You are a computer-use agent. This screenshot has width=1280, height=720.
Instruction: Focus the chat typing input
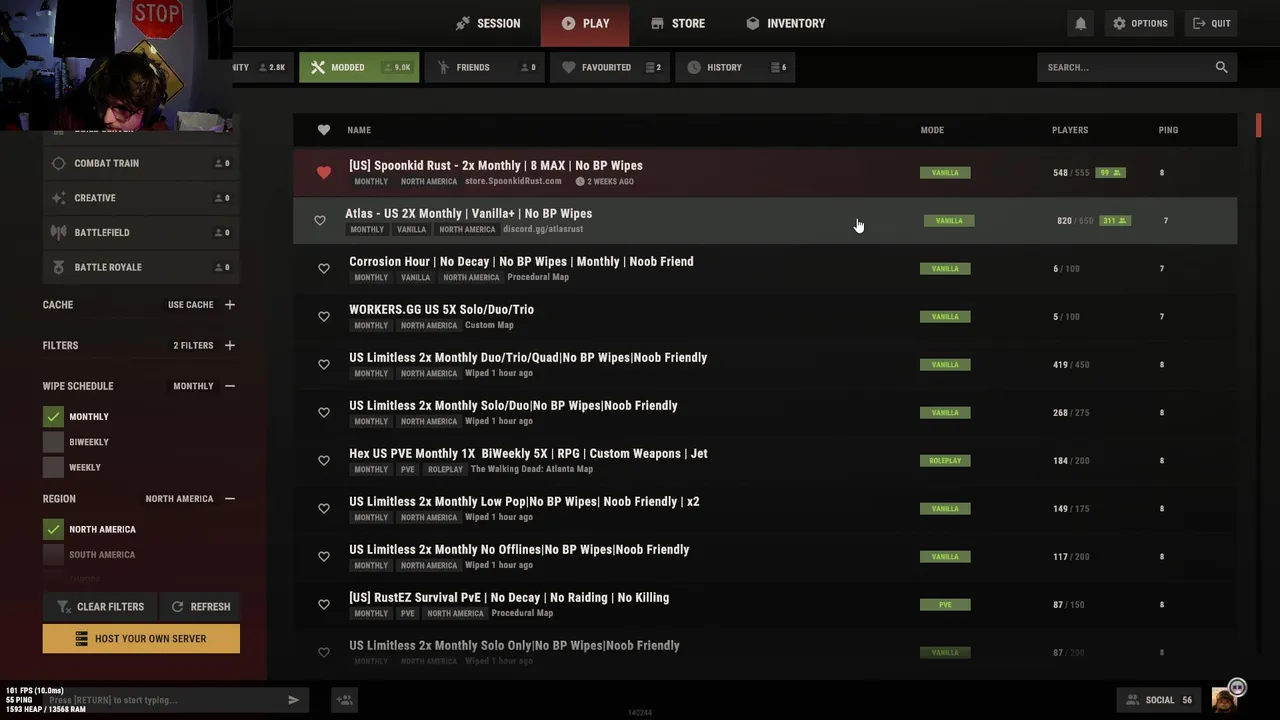pos(165,700)
